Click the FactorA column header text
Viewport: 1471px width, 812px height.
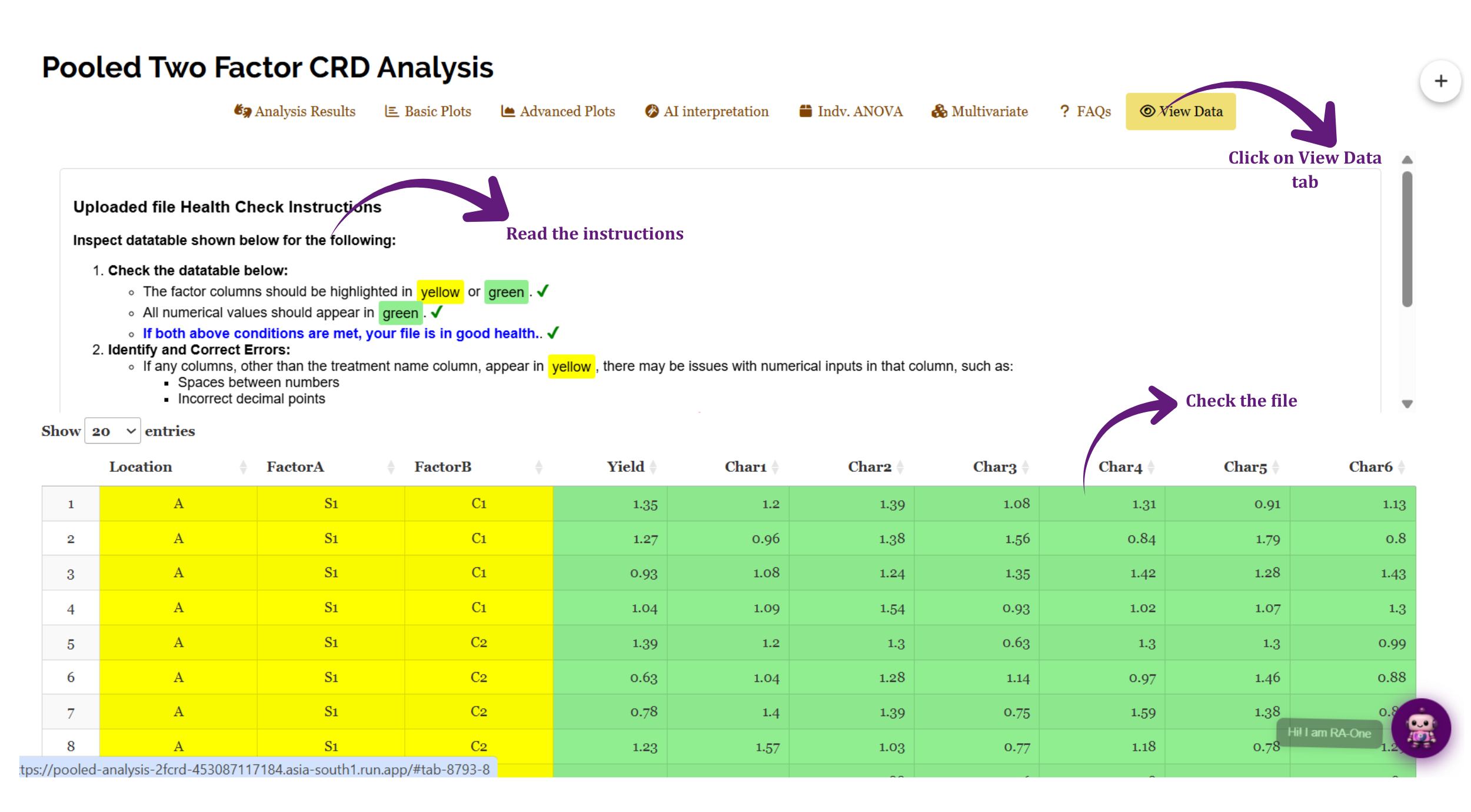[295, 467]
